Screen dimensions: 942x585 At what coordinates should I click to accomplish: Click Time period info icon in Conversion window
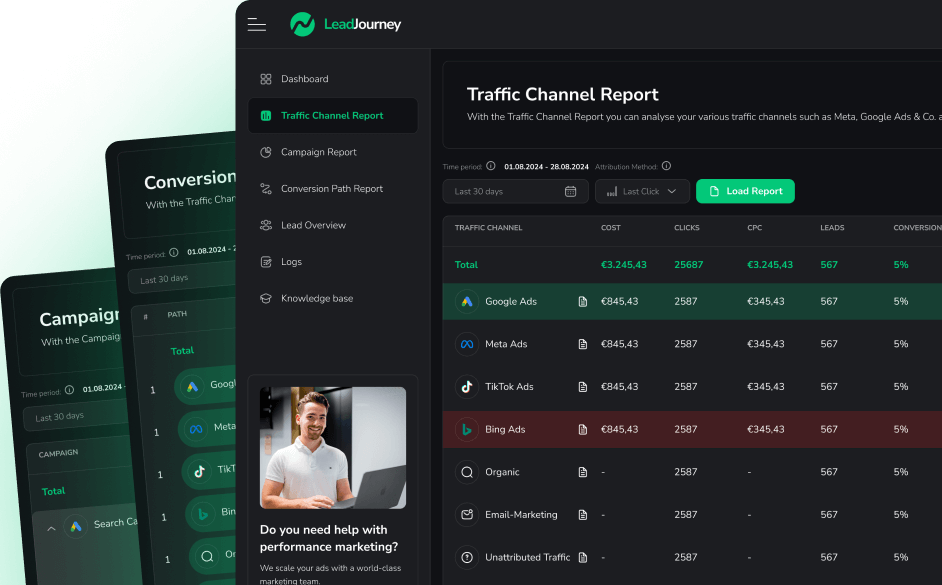click(174, 252)
